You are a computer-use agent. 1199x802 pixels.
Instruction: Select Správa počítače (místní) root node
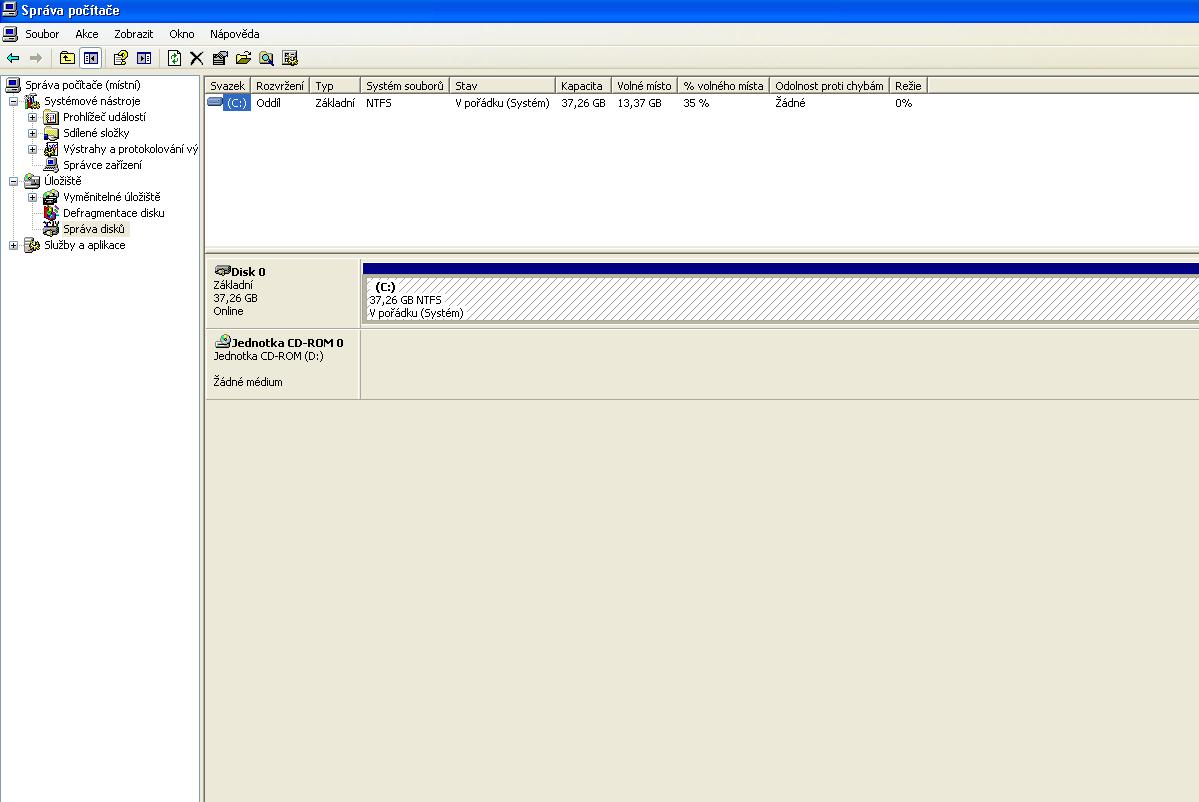(83, 85)
